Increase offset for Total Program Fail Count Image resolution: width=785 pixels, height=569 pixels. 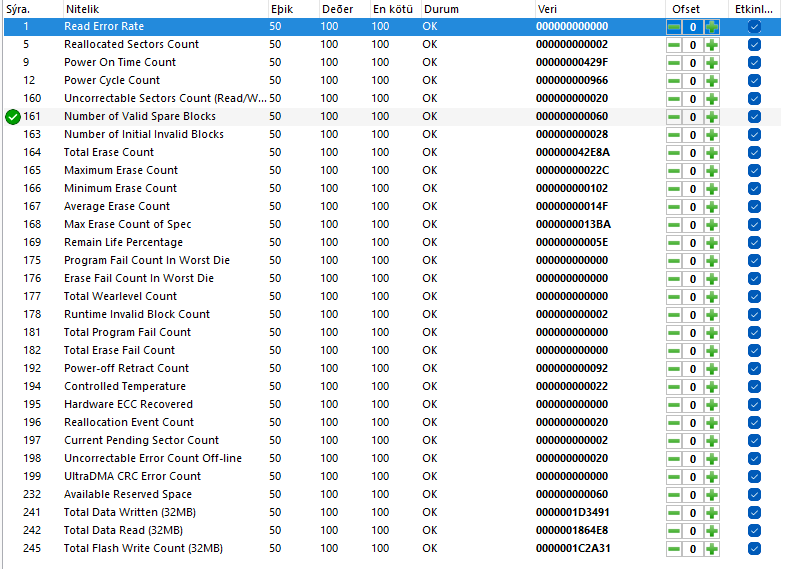tap(711, 333)
